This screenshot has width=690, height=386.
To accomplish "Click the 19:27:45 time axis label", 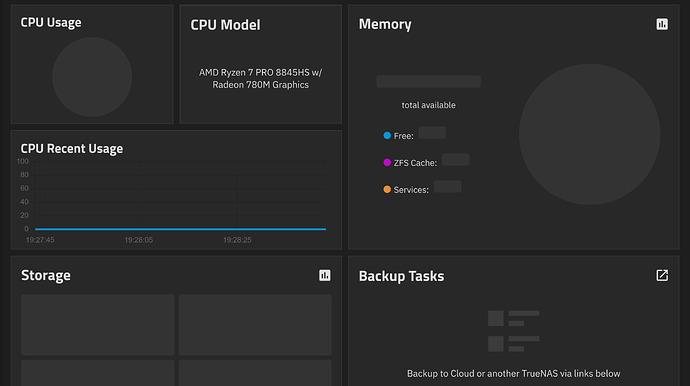I will (40, 240).
